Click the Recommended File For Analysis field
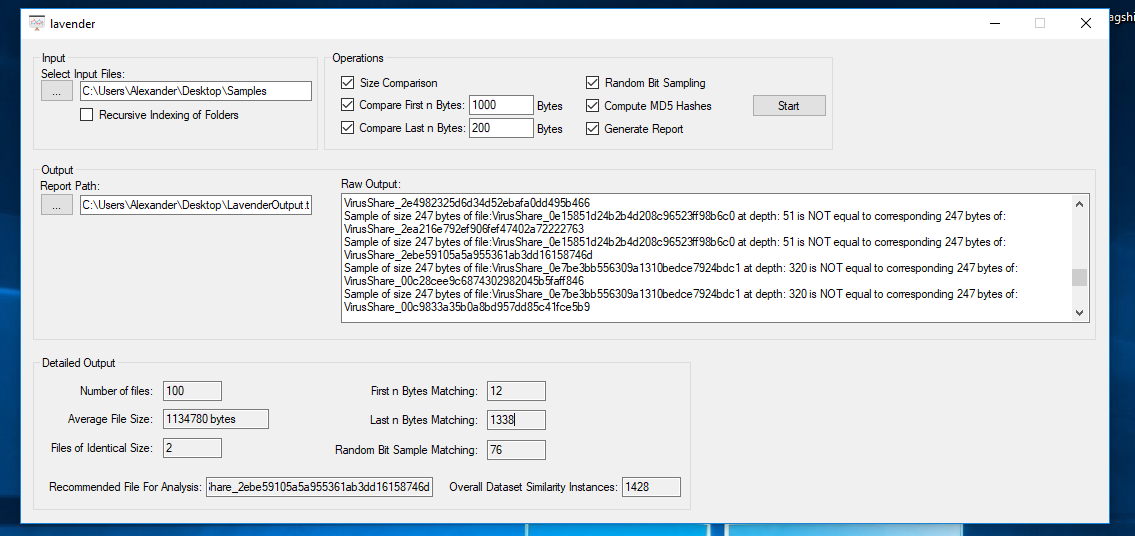 [x=320, y=487]
